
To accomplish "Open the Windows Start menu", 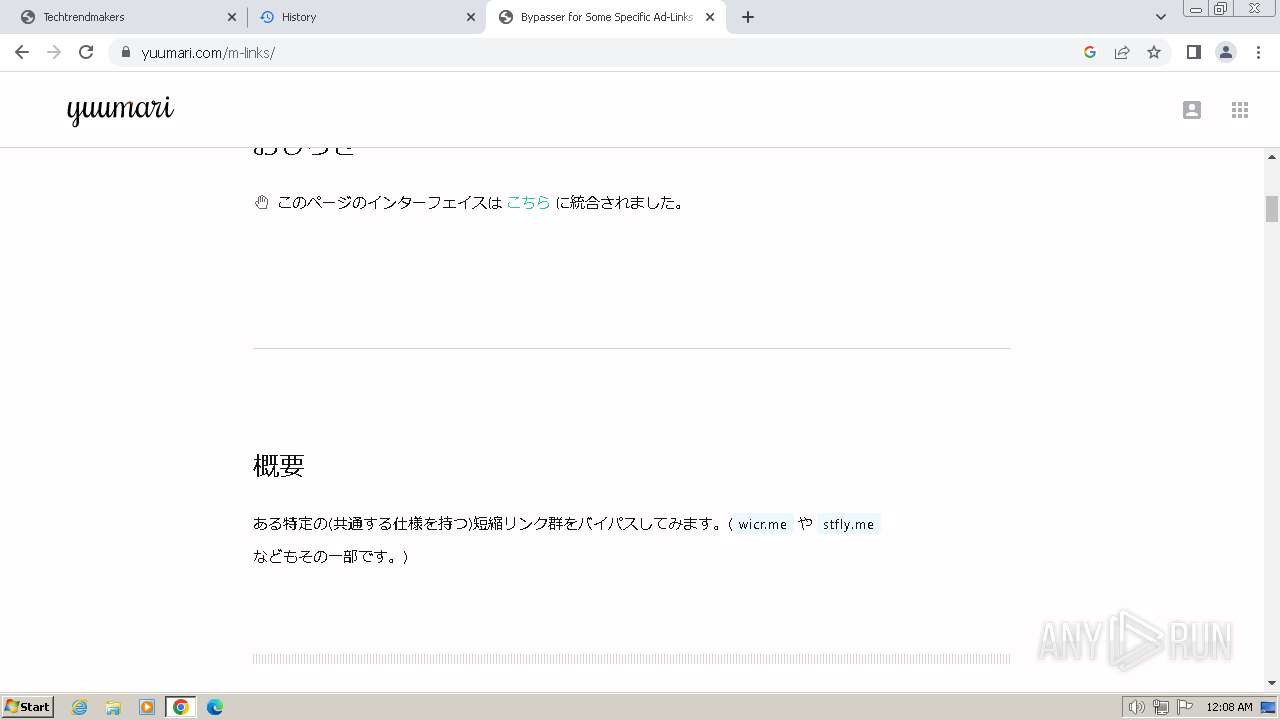I will pyautogui.click(x=28, y=706).
